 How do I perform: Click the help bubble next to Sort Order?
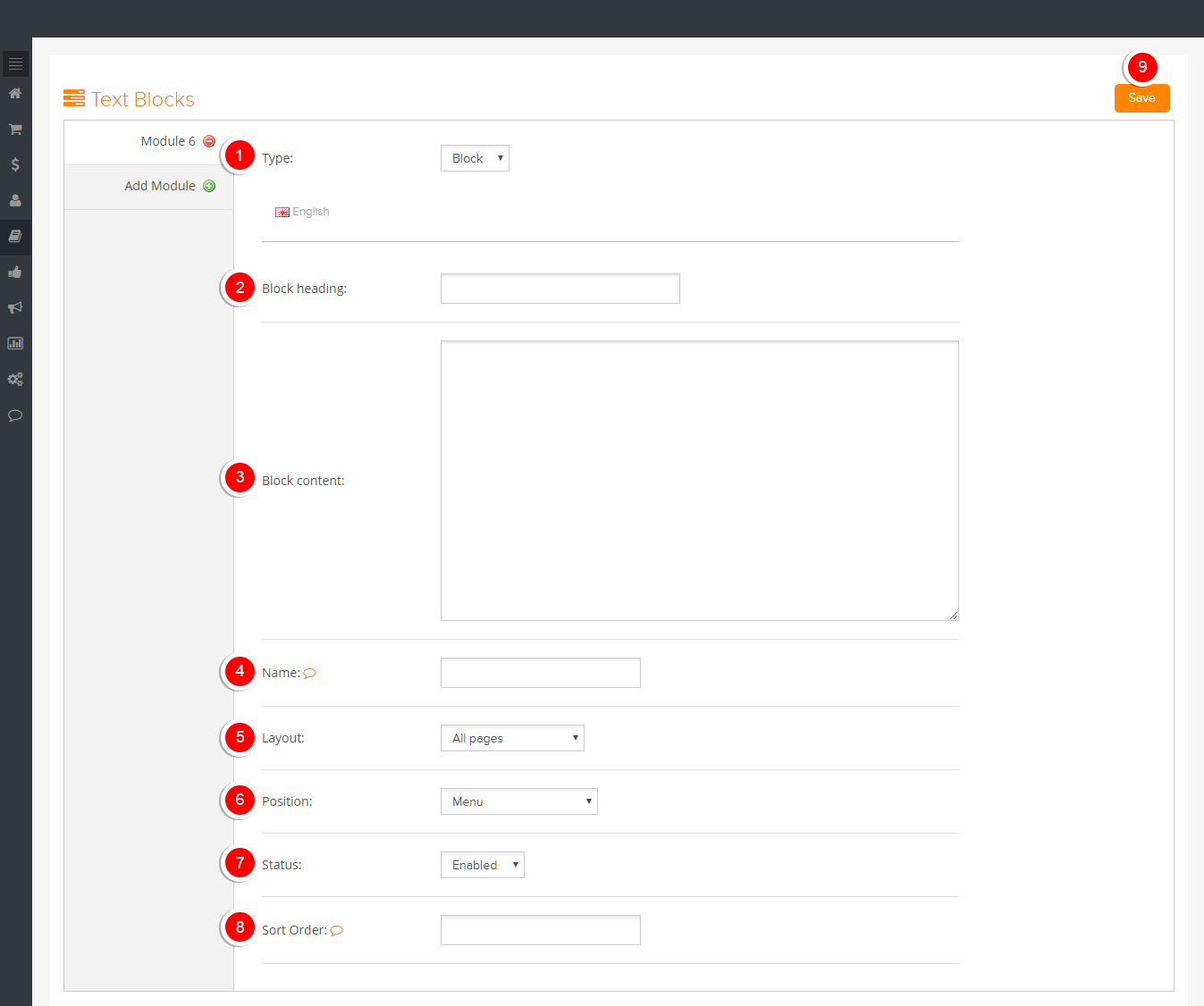pyautogui.click(x=337, y=931)
